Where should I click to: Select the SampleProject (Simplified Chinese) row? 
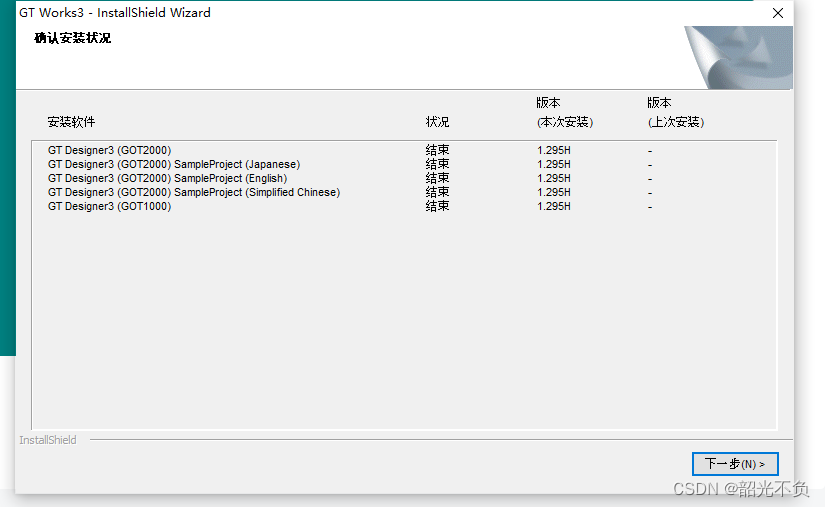click(404, 192)
